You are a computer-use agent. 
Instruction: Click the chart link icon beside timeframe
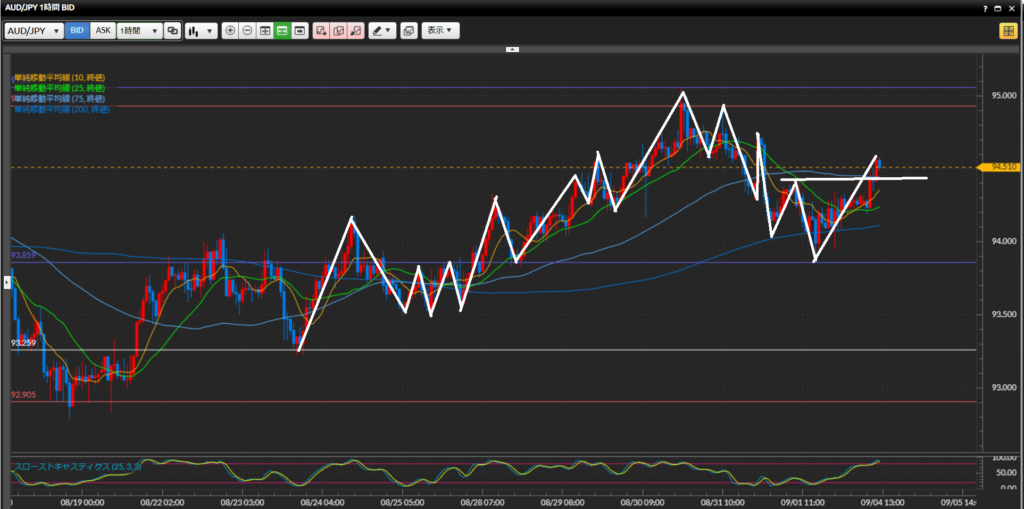point(173,31)
